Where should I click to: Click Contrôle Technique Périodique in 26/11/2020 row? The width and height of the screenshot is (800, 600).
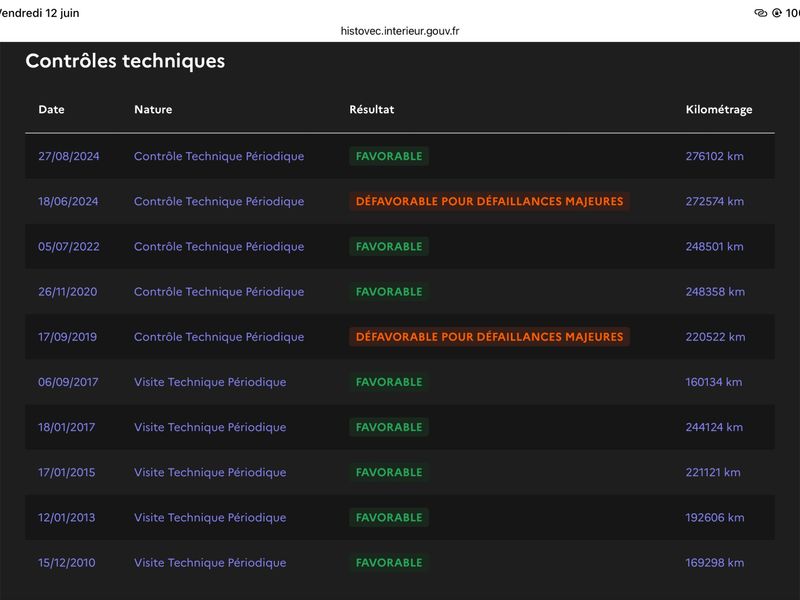[219, 291]
